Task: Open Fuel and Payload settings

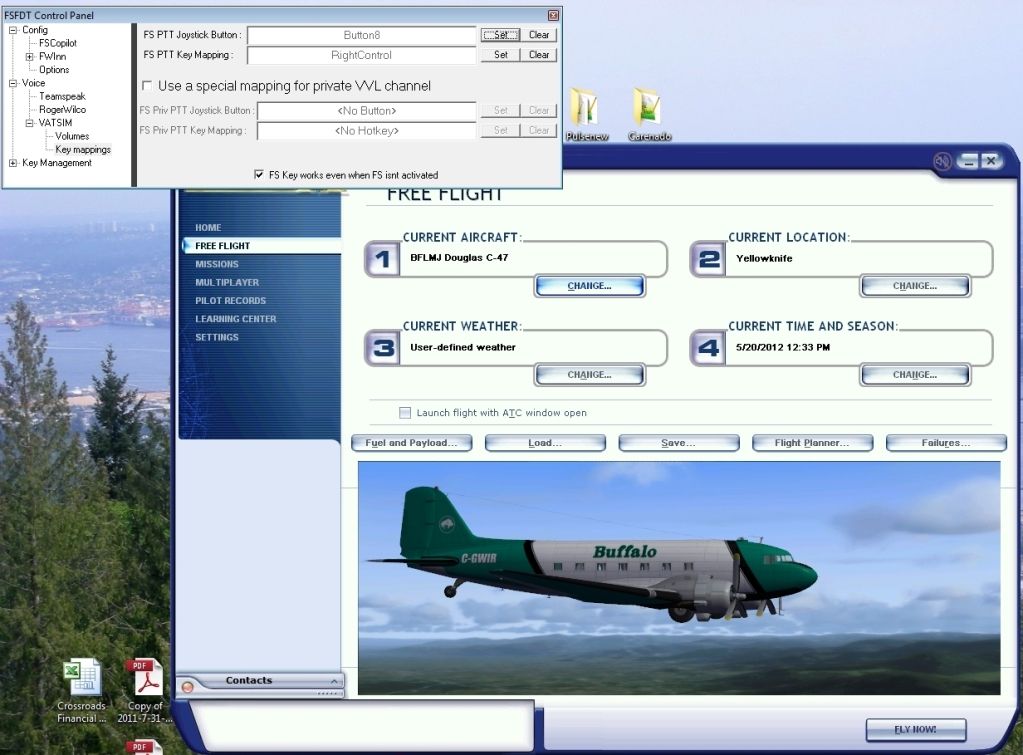Action: tap(412, 443)
